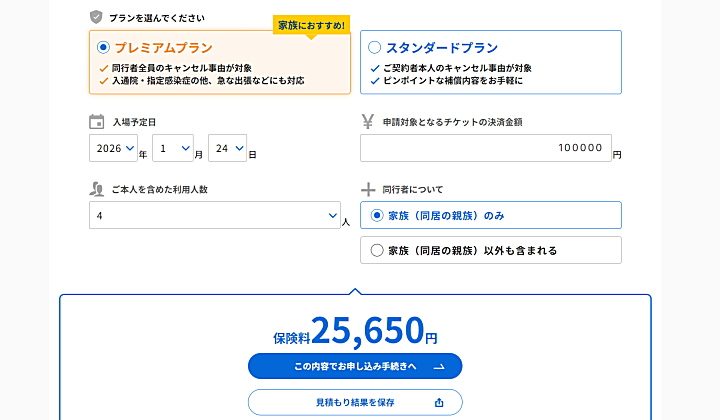The height and width of the screenshot is (420, 720).
Task: Click the calendar icon next to 入場予定日
Action: click(96, 122)
